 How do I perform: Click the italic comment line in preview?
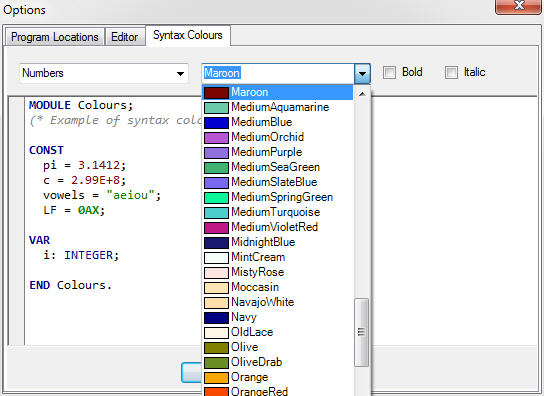[116, 120]
